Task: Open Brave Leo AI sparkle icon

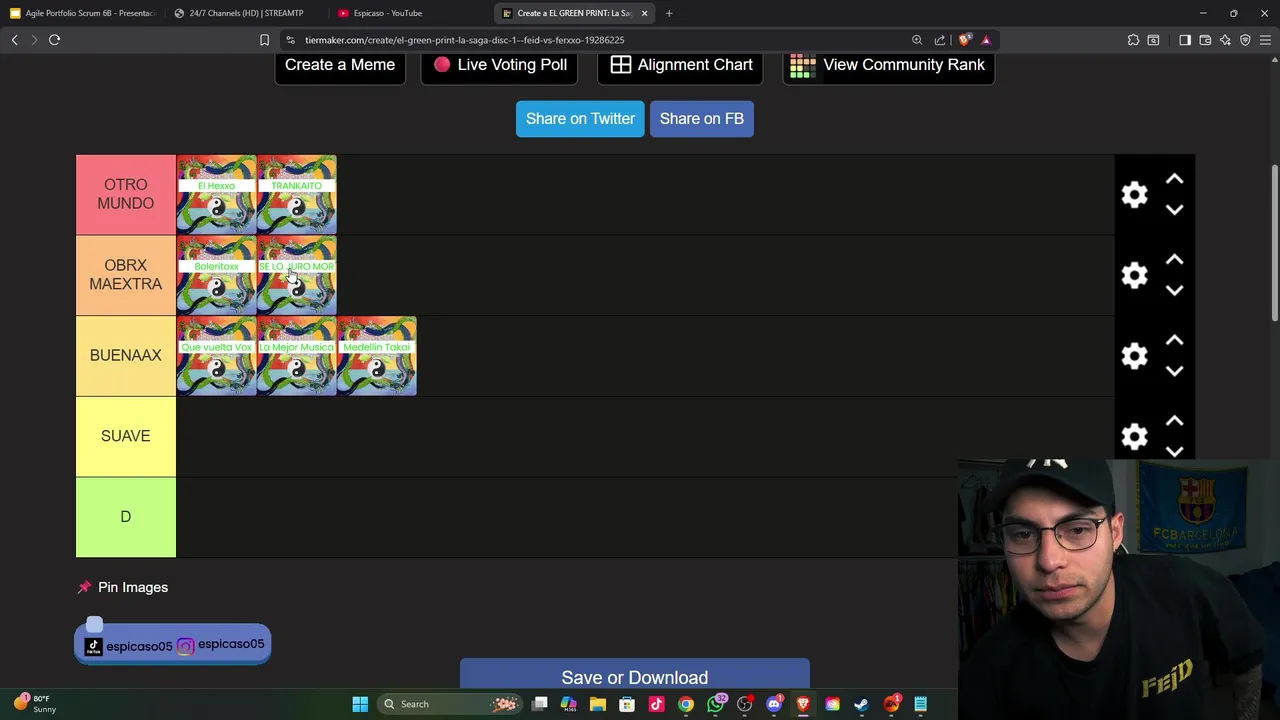Action: coord(1225,40)
